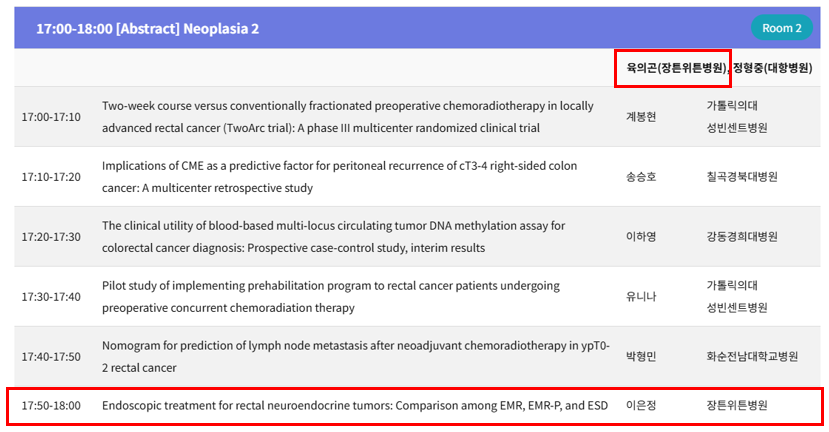Screen dimensions: 829x432
Task: Click presenter name 송승호
Action: (x=641, y=177)
